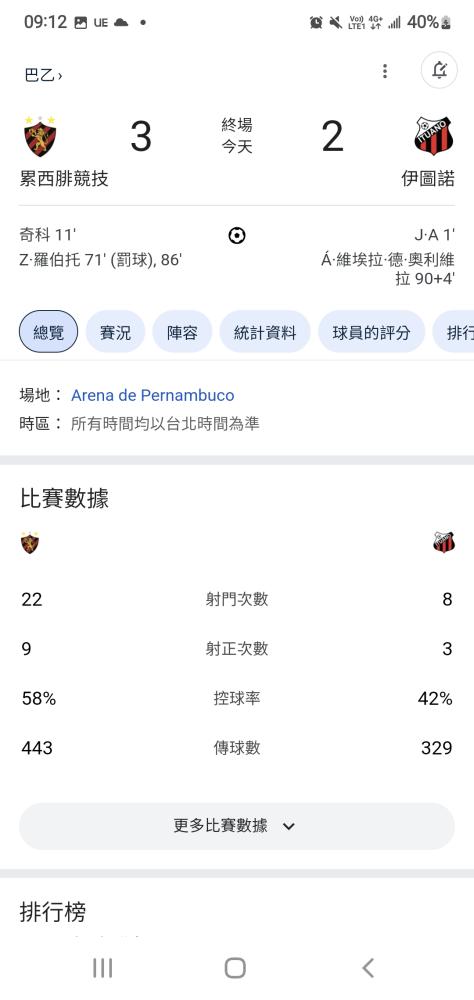Tap the bell notification icon
This screenshot has height=1000, width=474.
tap(440, 70)
